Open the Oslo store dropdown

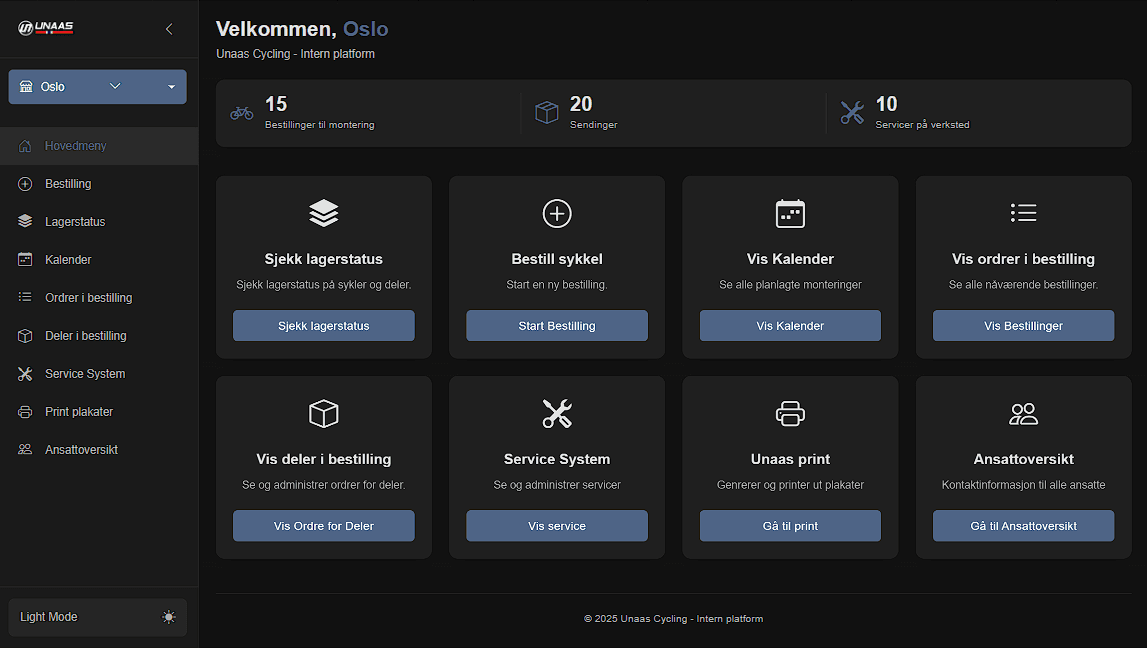97,86
